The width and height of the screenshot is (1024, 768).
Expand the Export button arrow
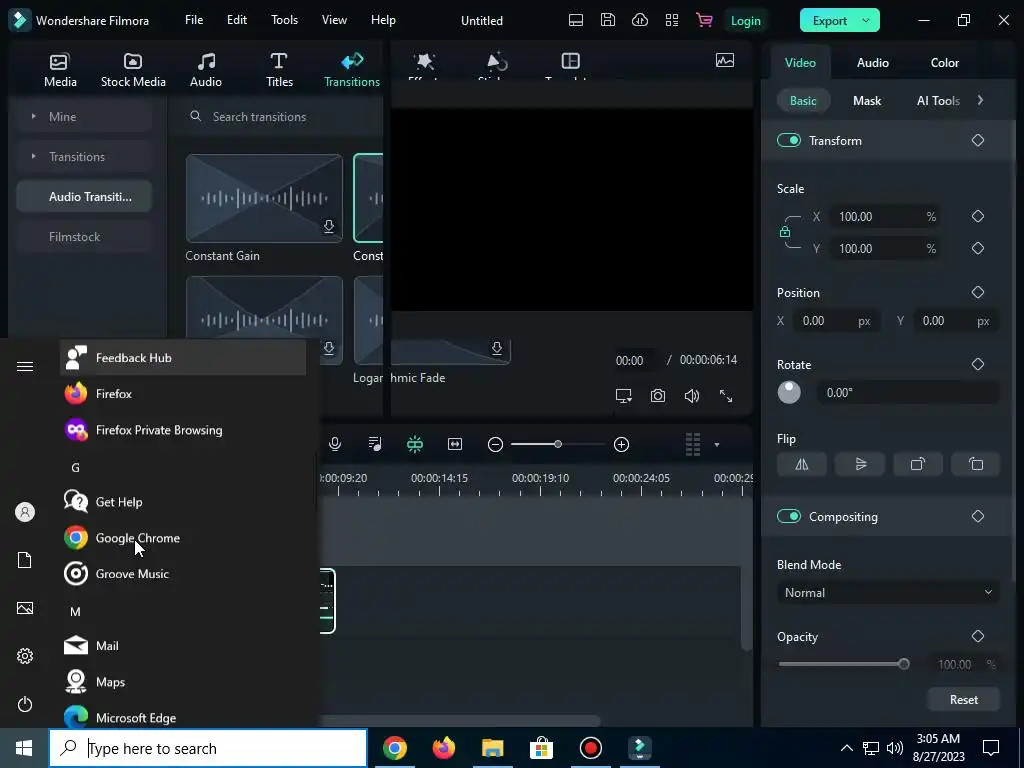tap(866, 20)
